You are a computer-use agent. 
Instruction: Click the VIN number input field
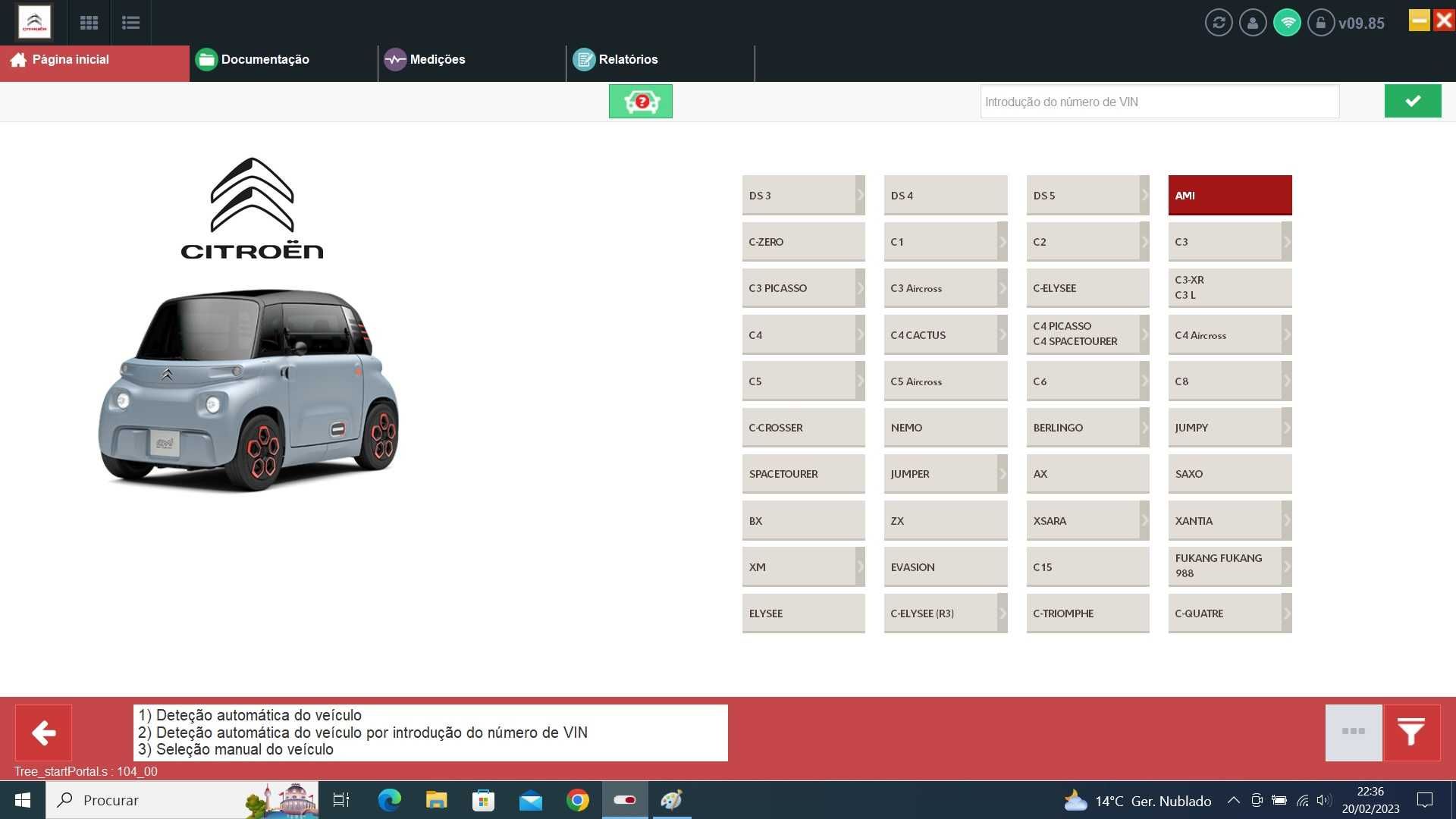point(1159,102)
